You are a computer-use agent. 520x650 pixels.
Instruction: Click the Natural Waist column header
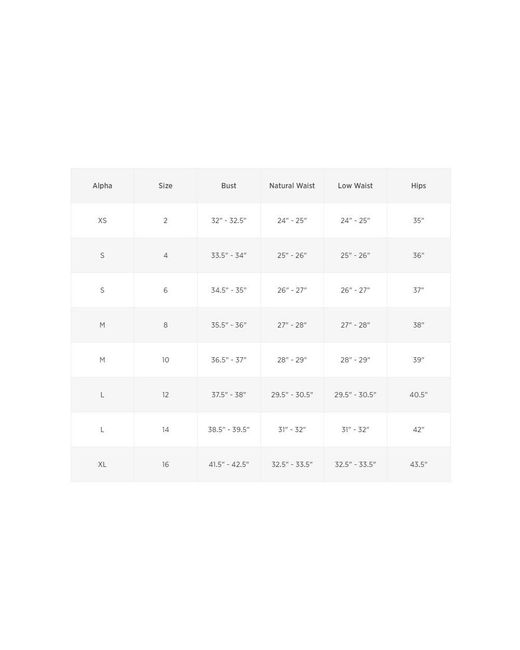[292, 186]
